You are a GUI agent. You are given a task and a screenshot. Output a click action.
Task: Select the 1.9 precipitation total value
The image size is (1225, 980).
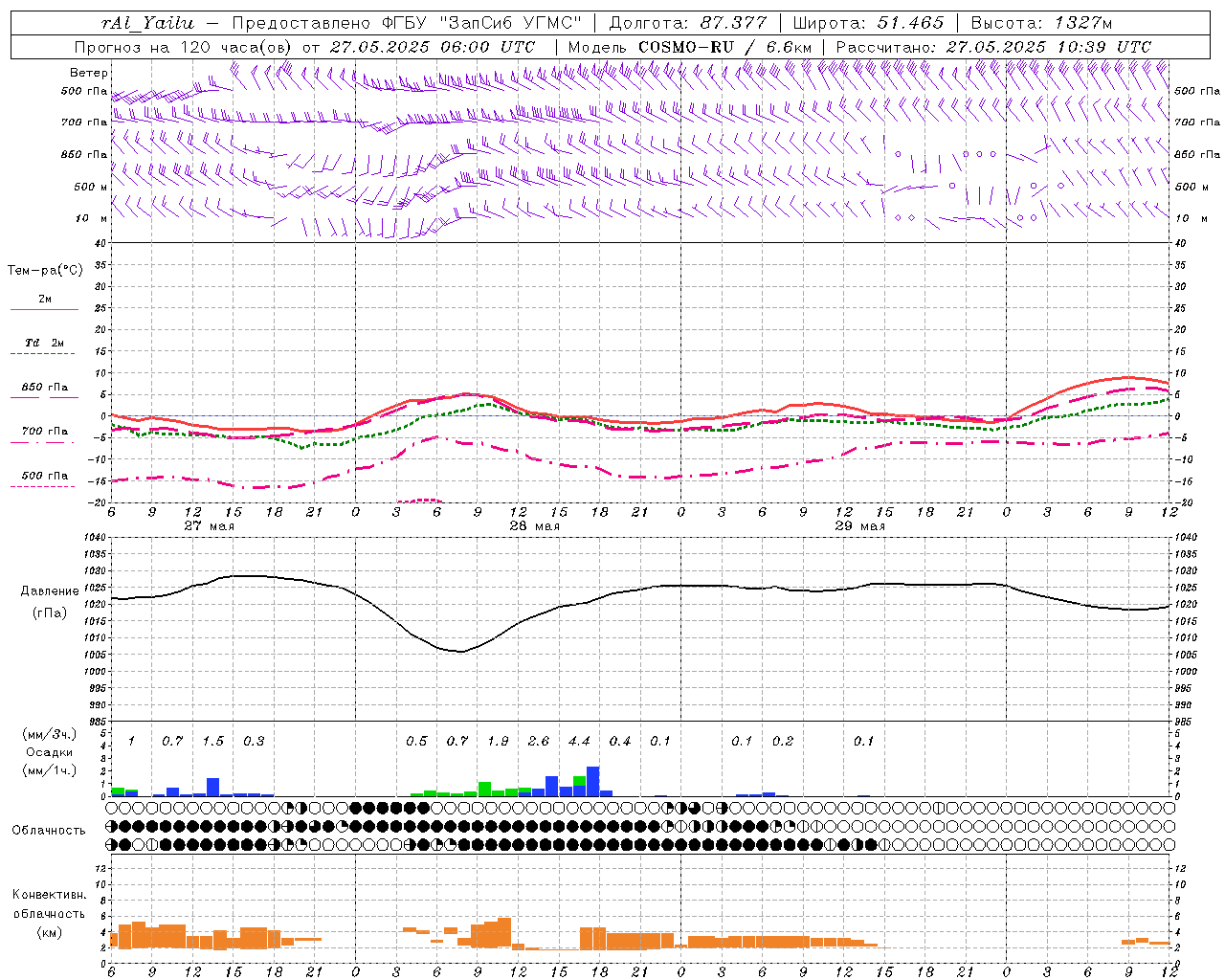[498, 742]
